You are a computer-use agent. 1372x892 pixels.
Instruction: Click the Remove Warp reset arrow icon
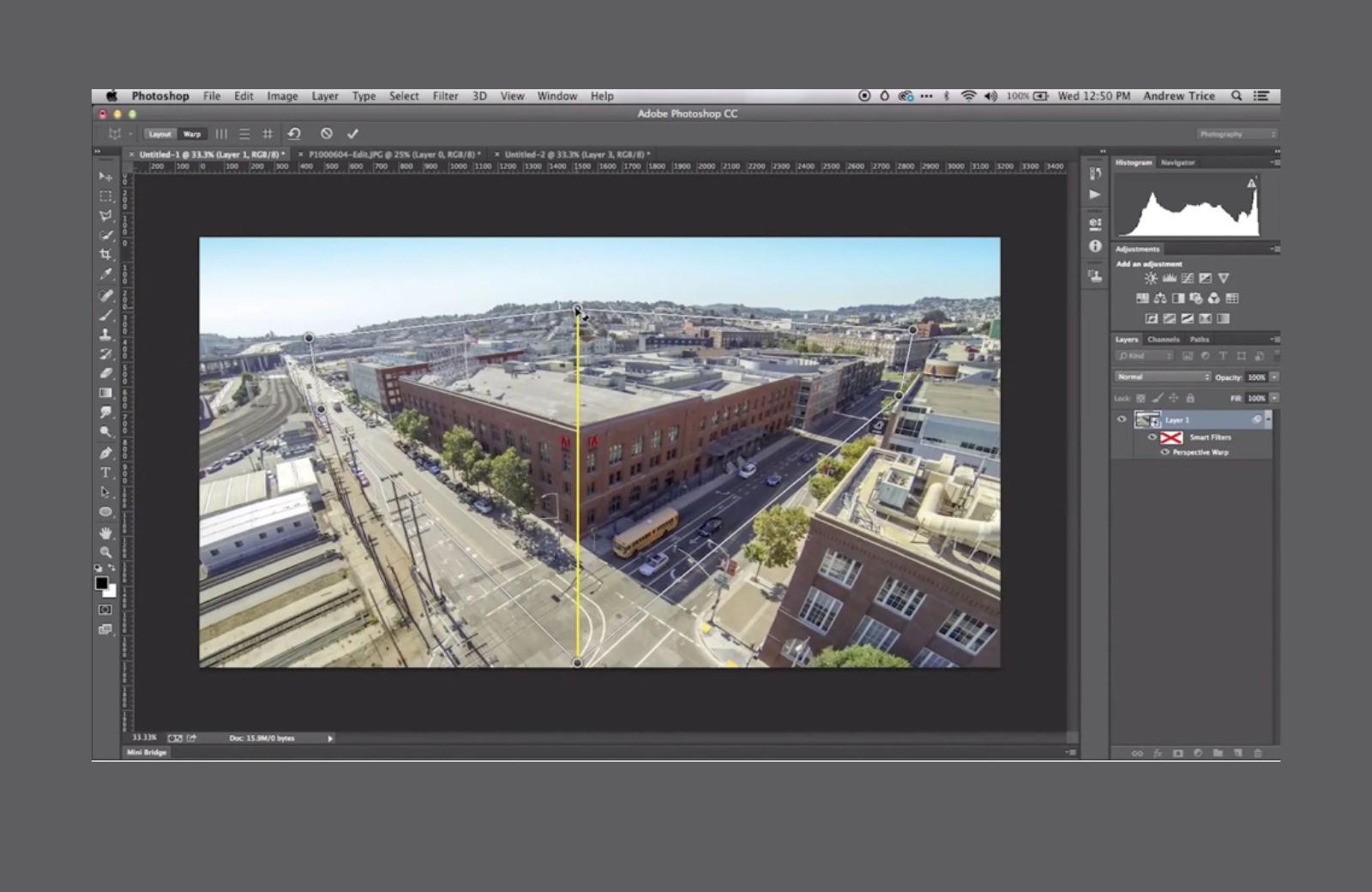point(294,134)
